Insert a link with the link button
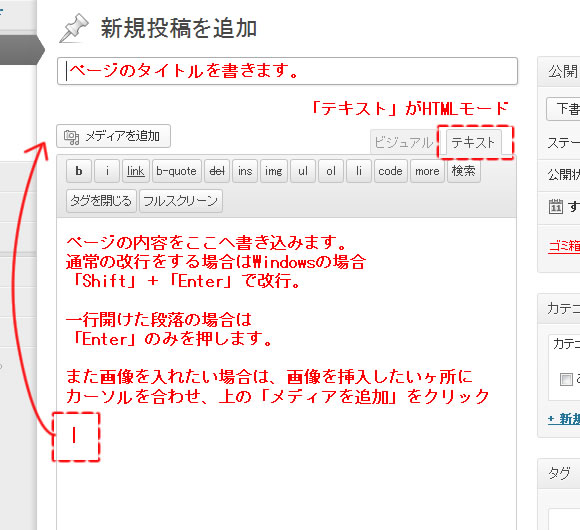The height and width of the screenshot is (530, 580). 136,171
